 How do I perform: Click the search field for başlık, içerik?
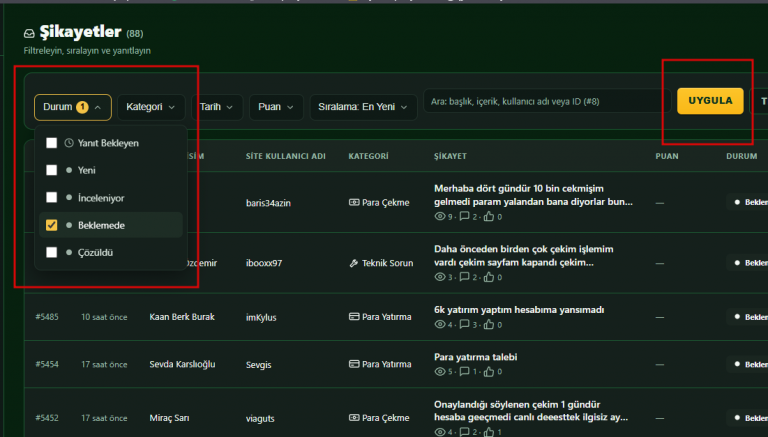pyautogui.click(x=547, y=101)
